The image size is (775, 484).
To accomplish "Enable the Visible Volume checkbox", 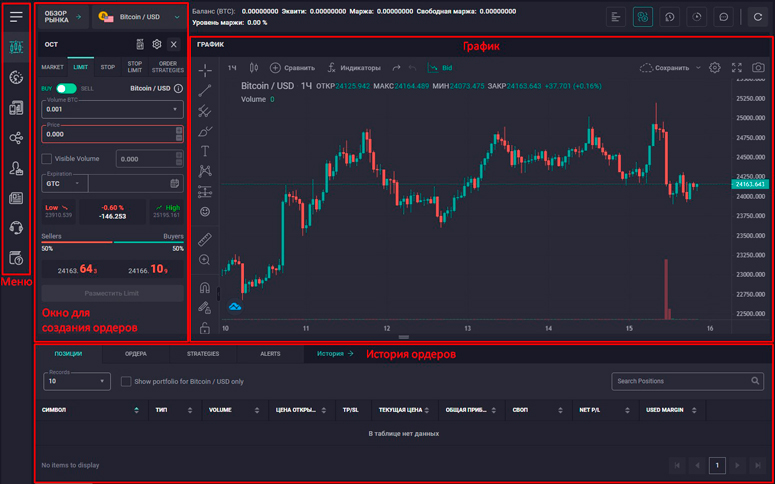I will tap(46, 159).
